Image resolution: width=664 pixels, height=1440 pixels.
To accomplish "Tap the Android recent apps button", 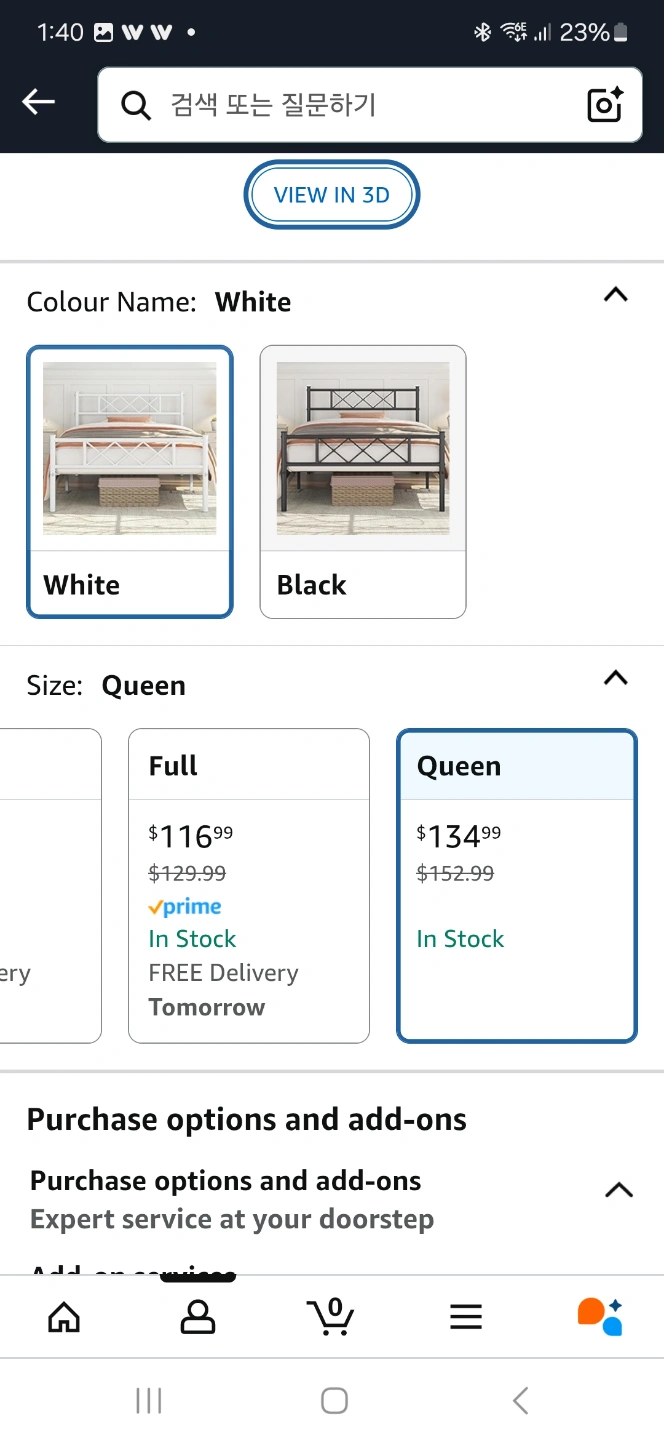I will pyautogui.click(x=148, y=1401).
